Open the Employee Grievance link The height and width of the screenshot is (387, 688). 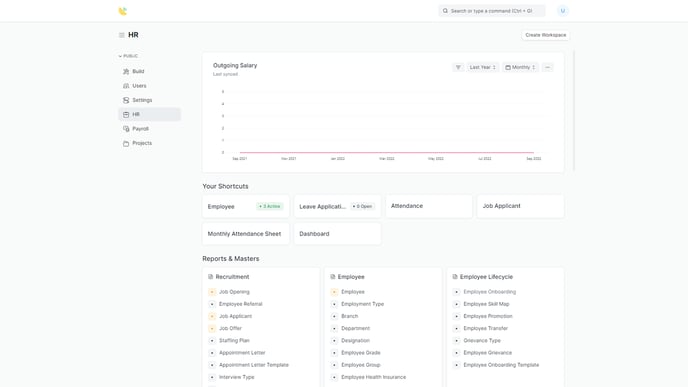point(487,353)
